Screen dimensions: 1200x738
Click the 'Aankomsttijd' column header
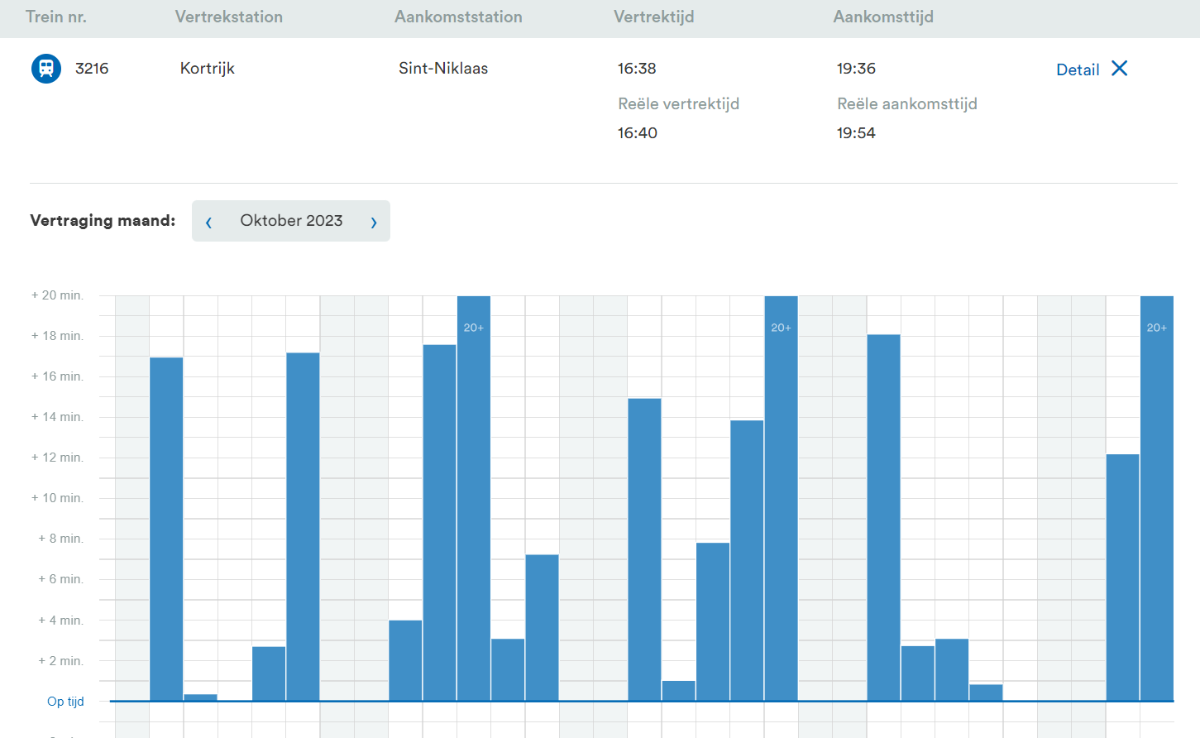[883, 17]
